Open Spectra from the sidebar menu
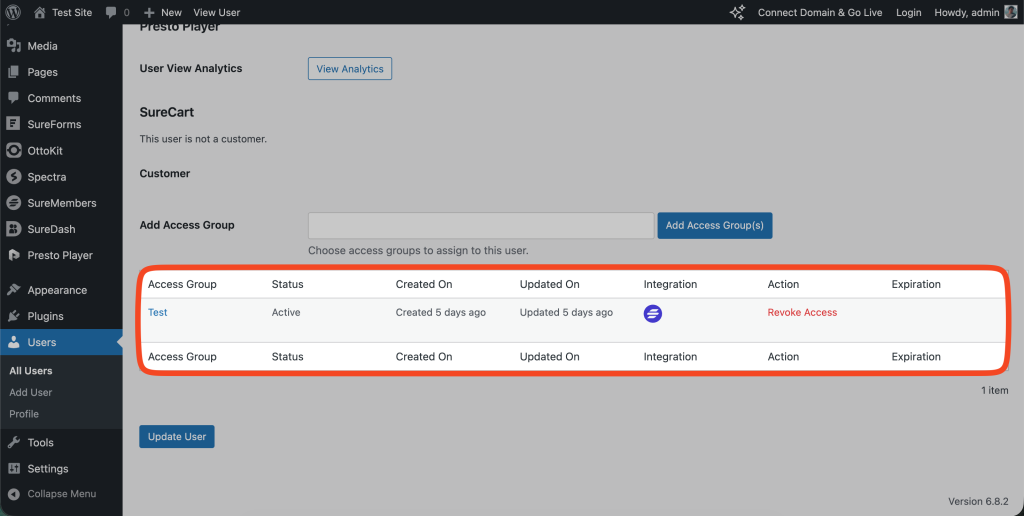The width and height of the screenshot is (1024, 516). 46,177
